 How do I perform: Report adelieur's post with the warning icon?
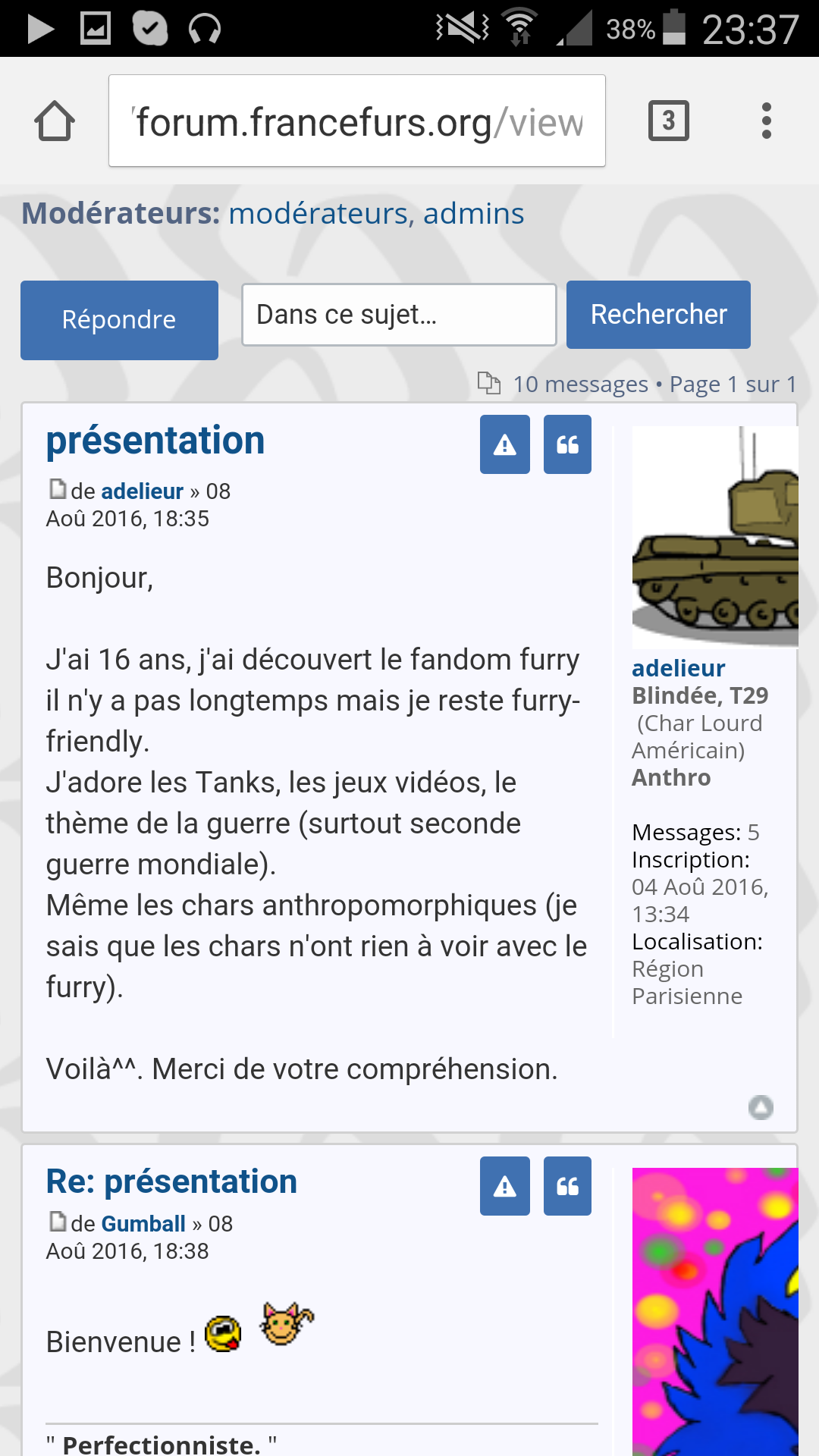tap(504, 444)
